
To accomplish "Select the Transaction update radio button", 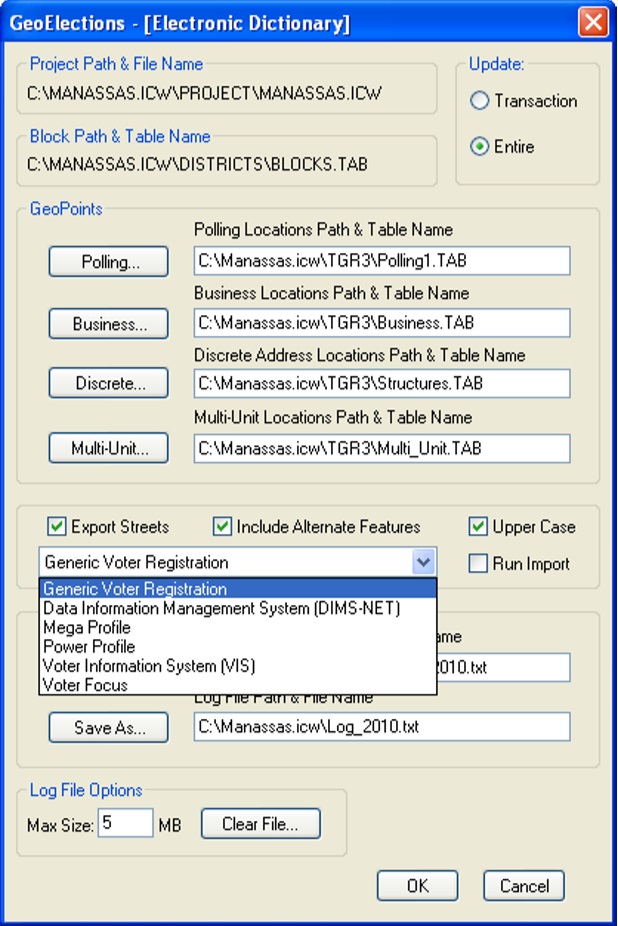I will click(x=480, y=101).
